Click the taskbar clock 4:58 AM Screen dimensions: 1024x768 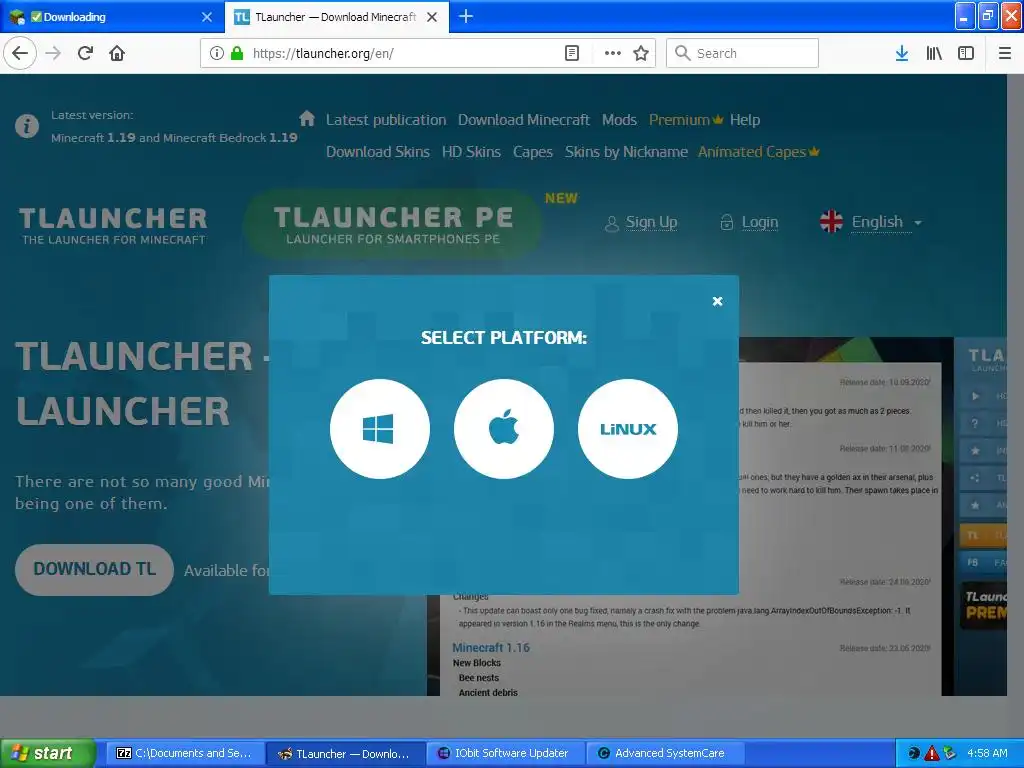pos(987,753)
